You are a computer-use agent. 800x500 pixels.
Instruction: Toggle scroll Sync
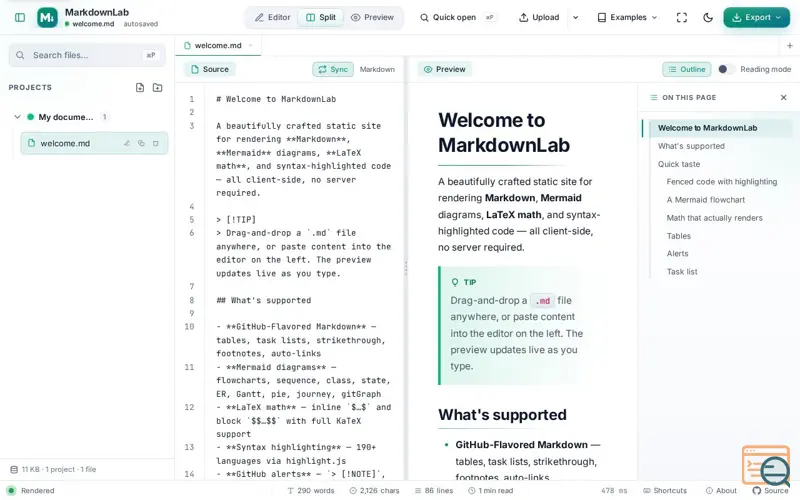click(x=333, y=69)
